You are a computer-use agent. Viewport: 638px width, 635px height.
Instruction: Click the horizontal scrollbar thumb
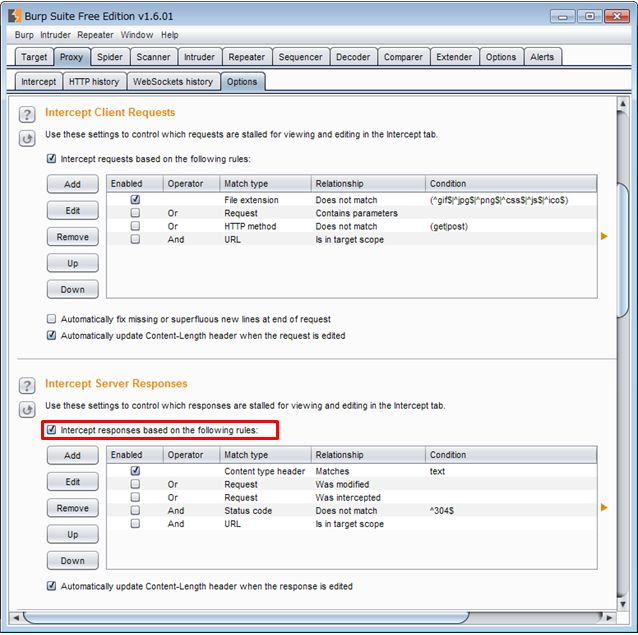[x=246, y=618]
